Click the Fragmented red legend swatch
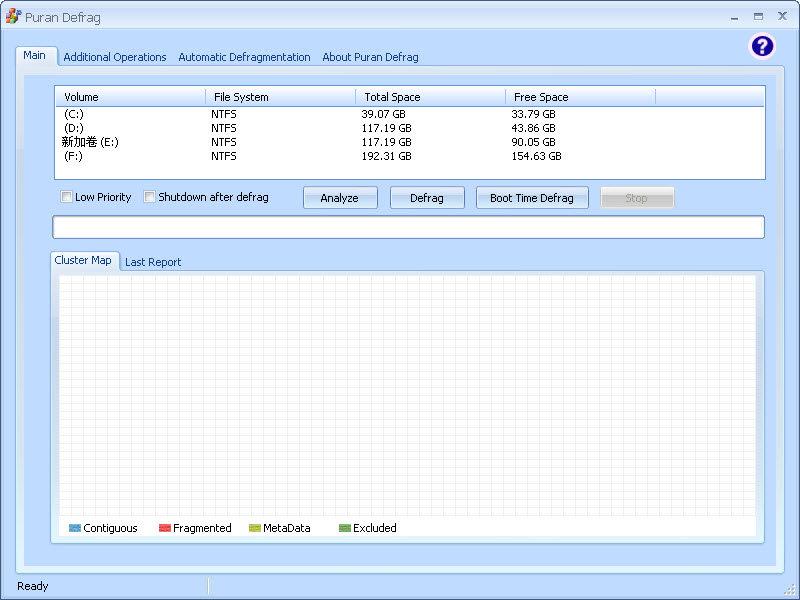The height and width of the screenshot is (600, 800). pos(165,528)
